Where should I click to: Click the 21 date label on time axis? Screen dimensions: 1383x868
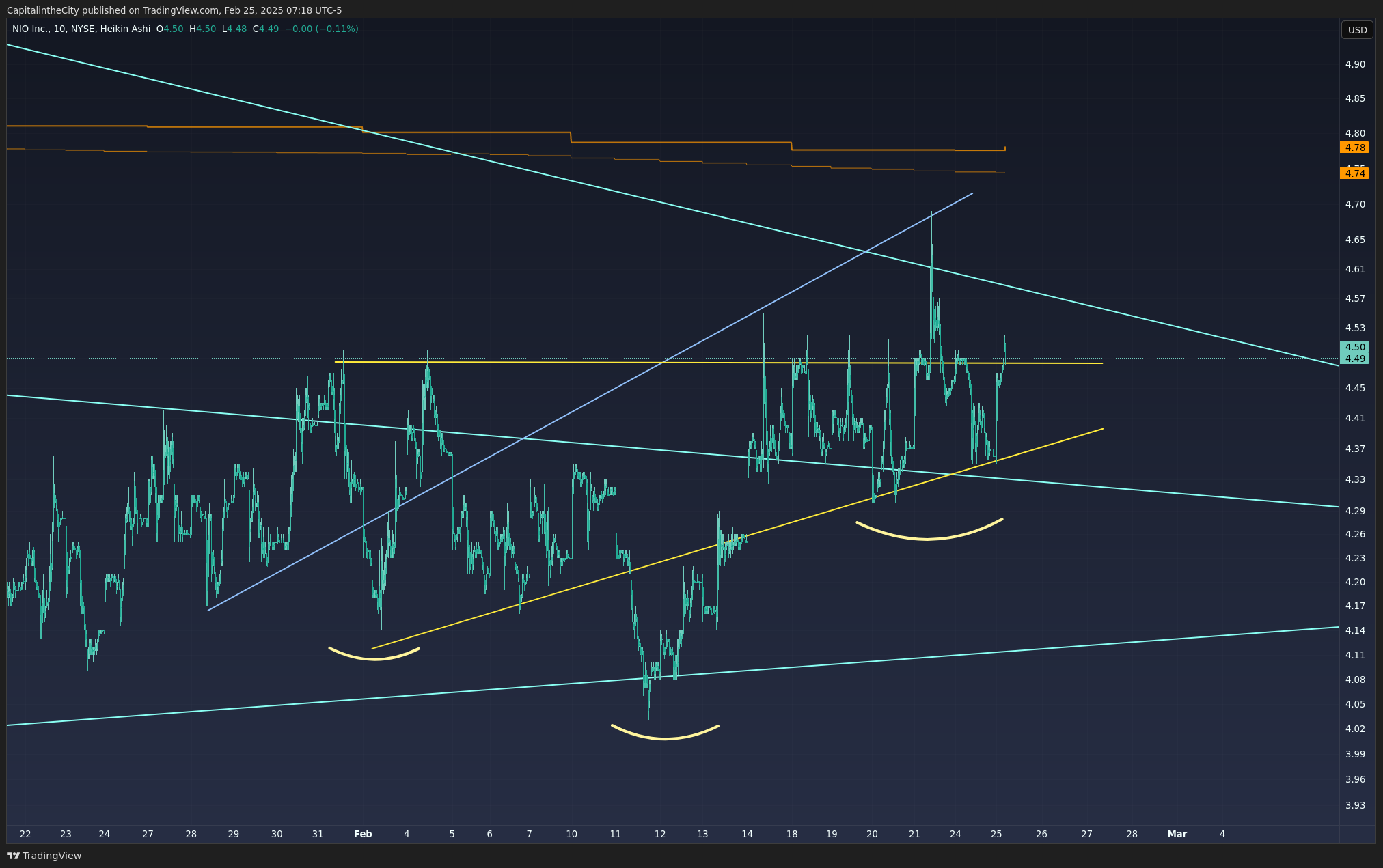[x=914, y=834]
